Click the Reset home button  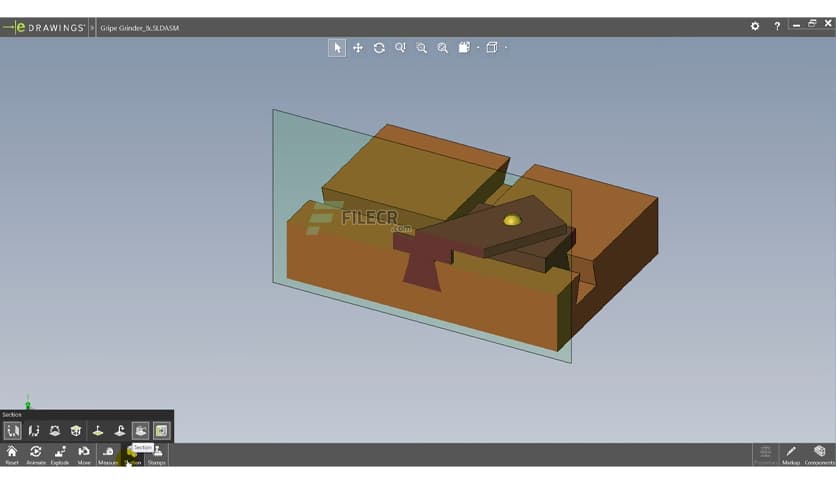coord(12,455)
